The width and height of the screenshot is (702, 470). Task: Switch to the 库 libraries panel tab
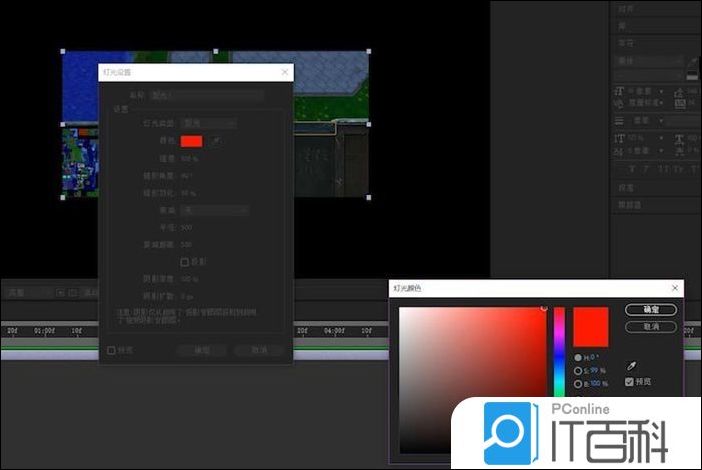click(x=622, y=26)
